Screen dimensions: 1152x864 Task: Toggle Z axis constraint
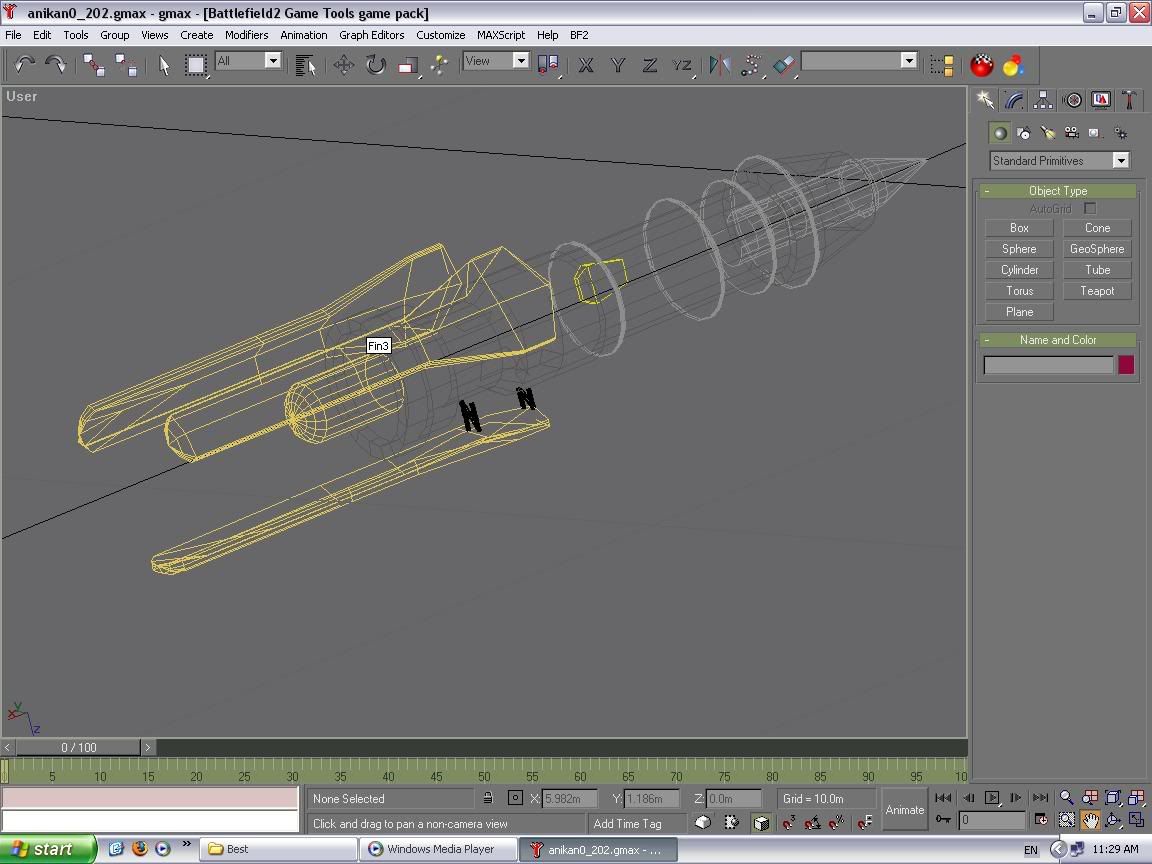[649, 65]
